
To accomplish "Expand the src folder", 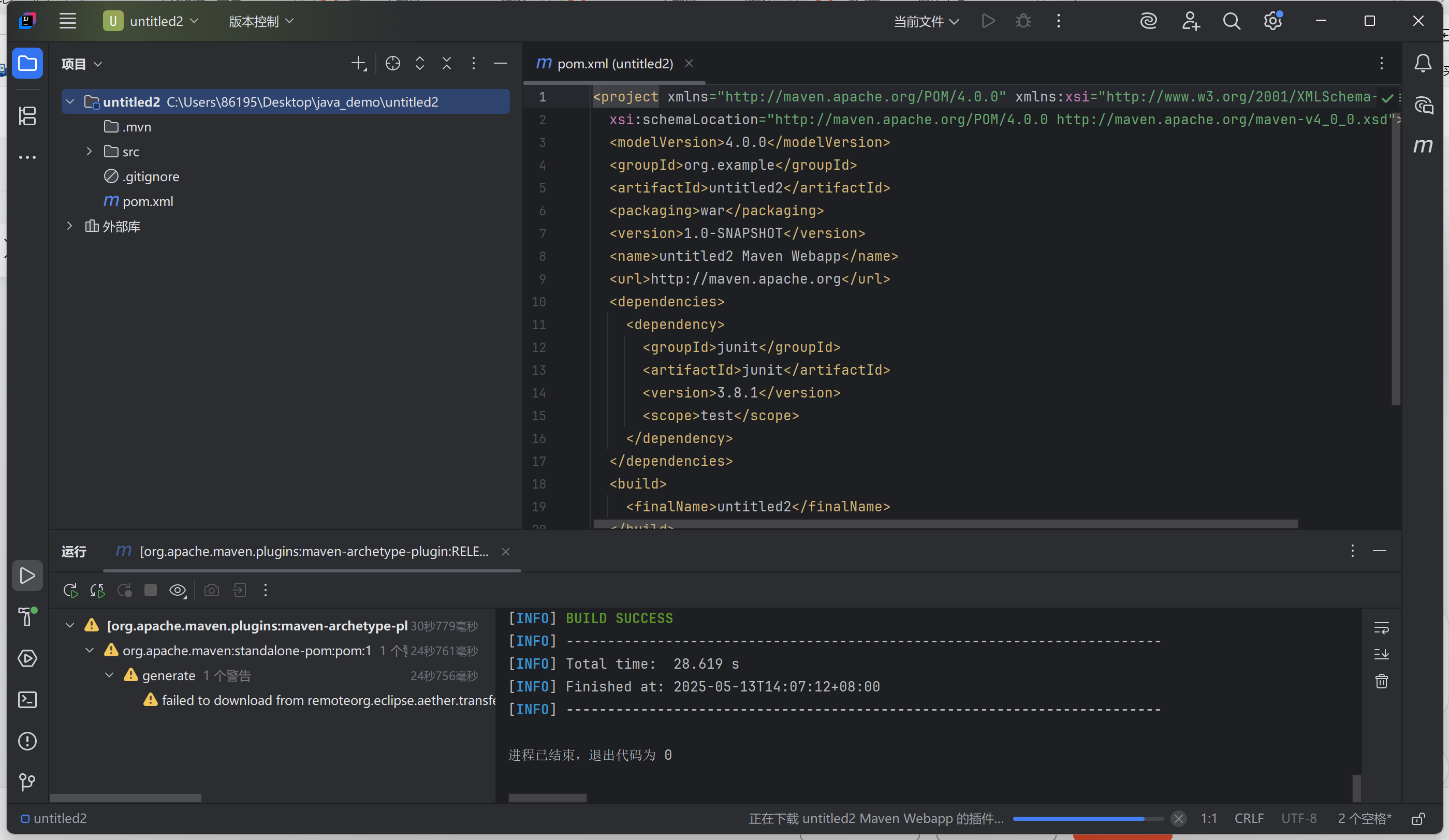I will (89, 151).
